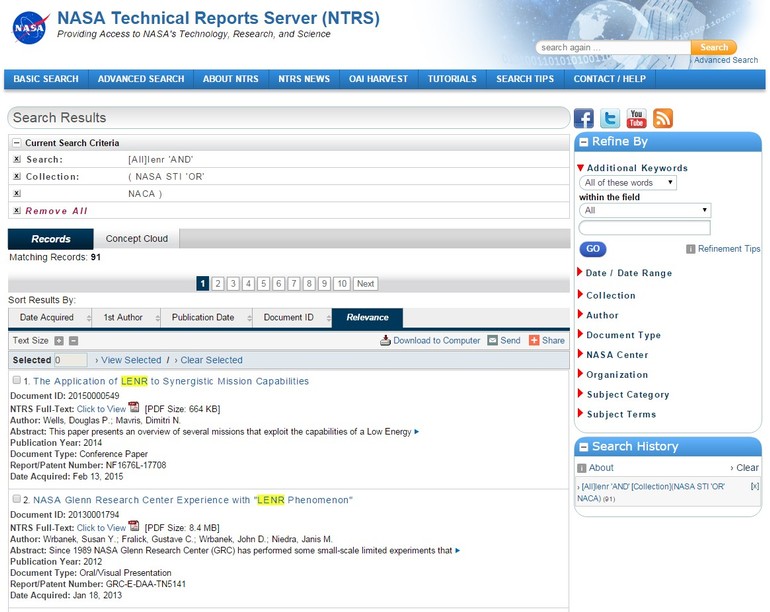Open About NTRS in the nav bar

(231, 79)
